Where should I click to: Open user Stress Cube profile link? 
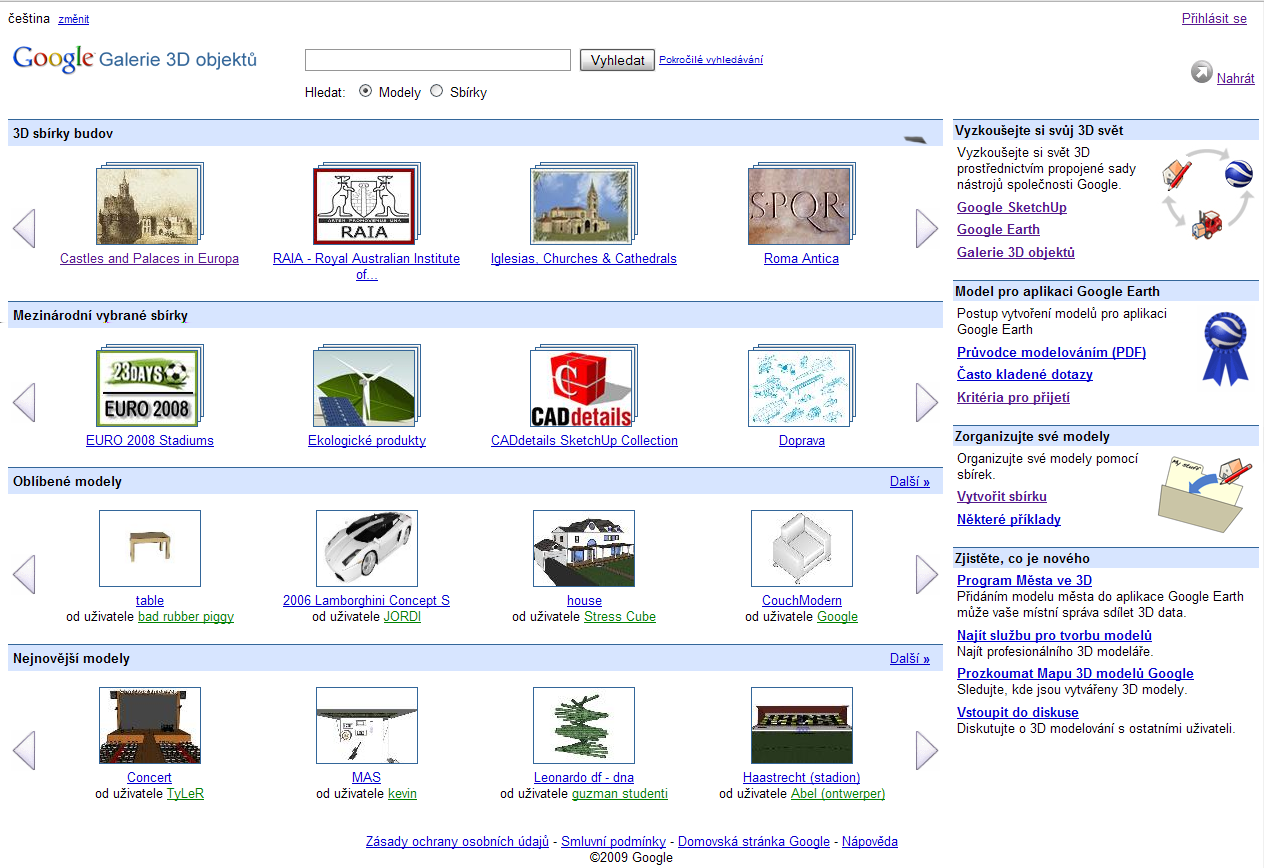pos(620,616)
